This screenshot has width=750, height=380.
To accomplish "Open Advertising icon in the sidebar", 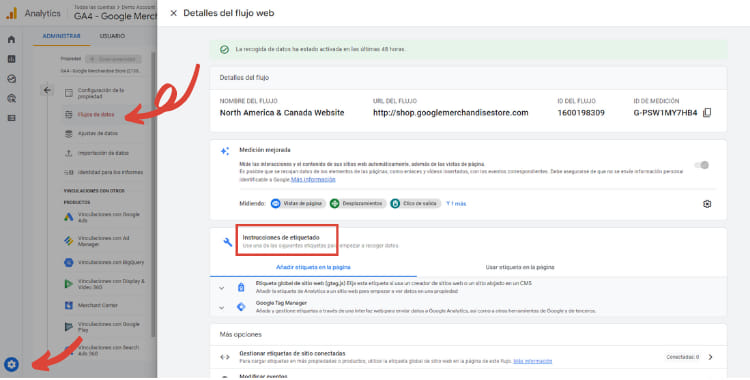I will click(x=11, y=98).
